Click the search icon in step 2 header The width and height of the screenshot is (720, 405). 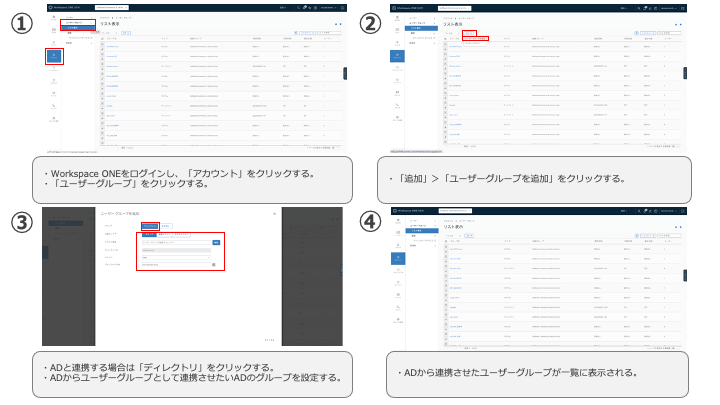(639, 8)
